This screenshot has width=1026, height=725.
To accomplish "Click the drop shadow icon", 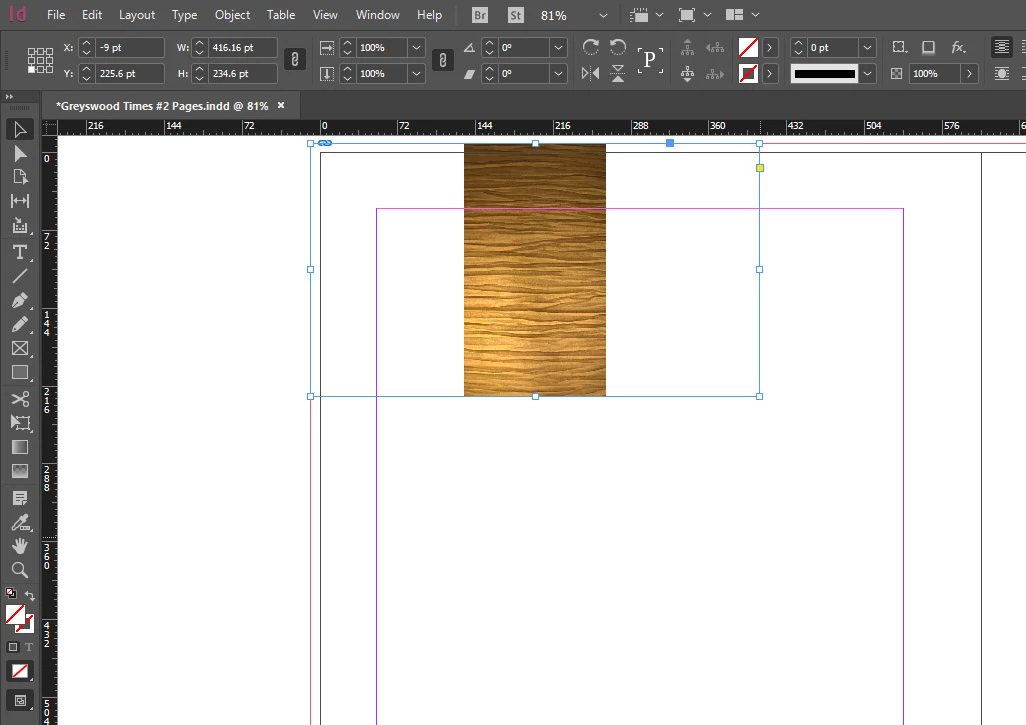I will pos(928,47).
